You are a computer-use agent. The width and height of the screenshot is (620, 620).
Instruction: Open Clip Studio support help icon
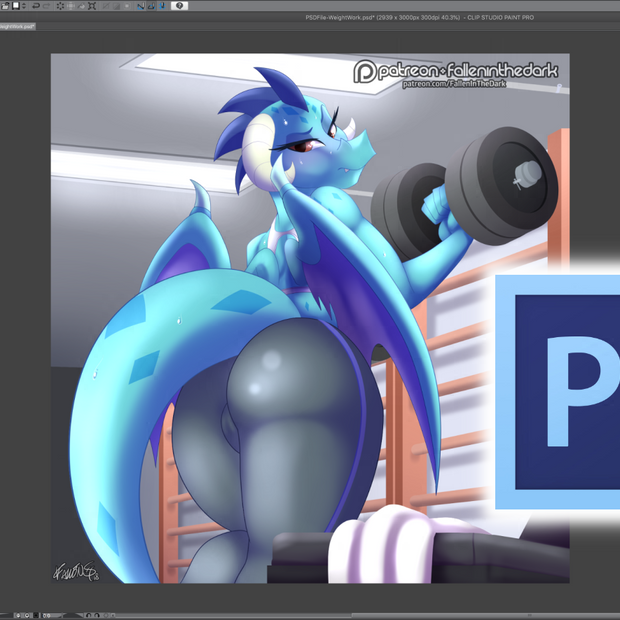(180, 6)
